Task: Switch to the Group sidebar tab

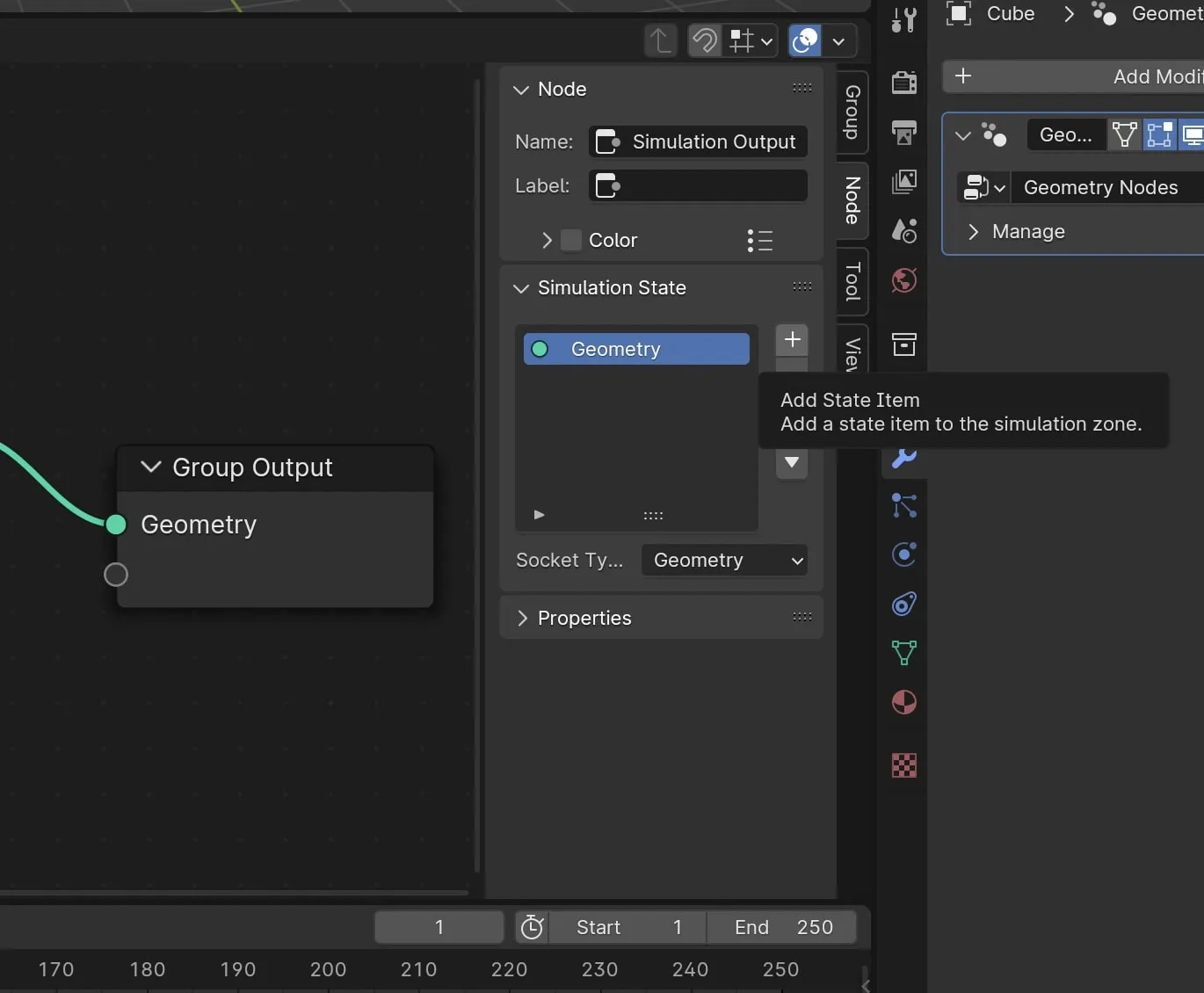Action: click(x=852, y=112)
